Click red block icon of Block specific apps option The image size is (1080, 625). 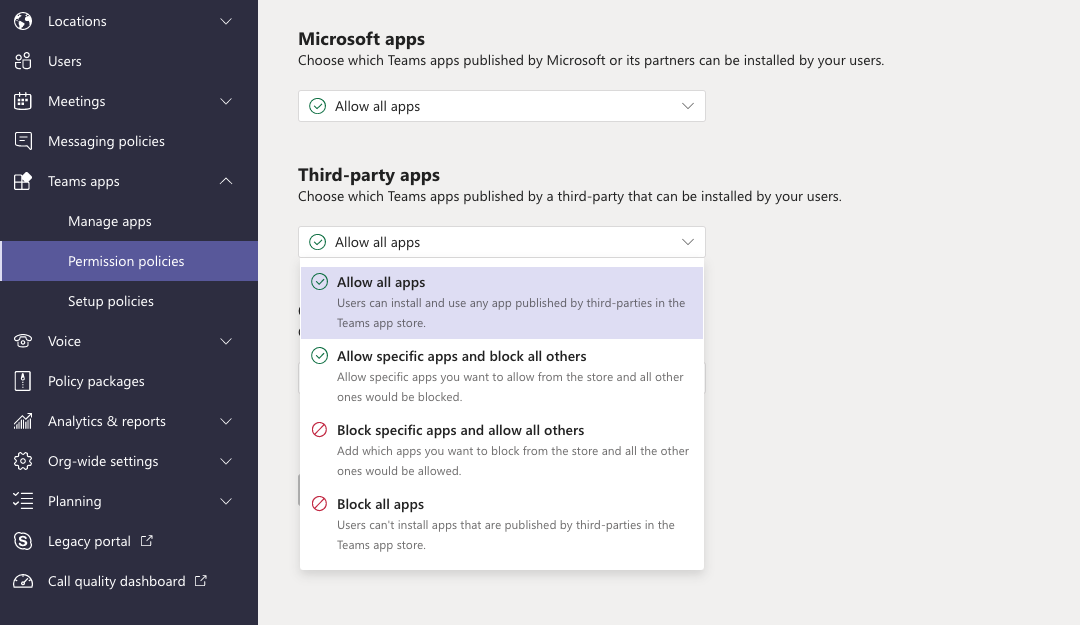[320, 430]
